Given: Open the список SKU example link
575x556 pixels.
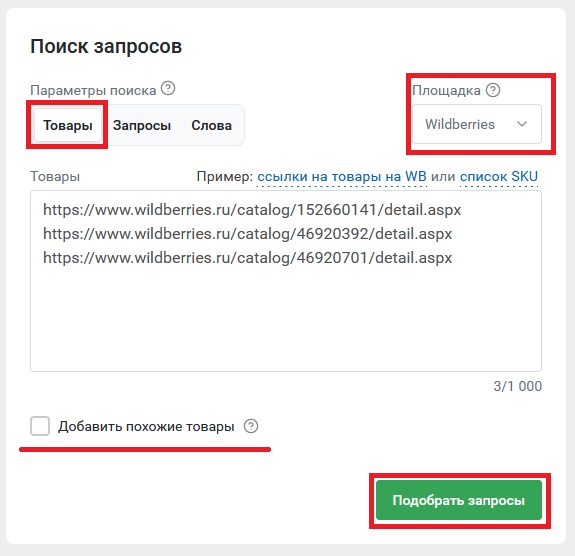Looking at the screenshot, I should pos(499,177).
